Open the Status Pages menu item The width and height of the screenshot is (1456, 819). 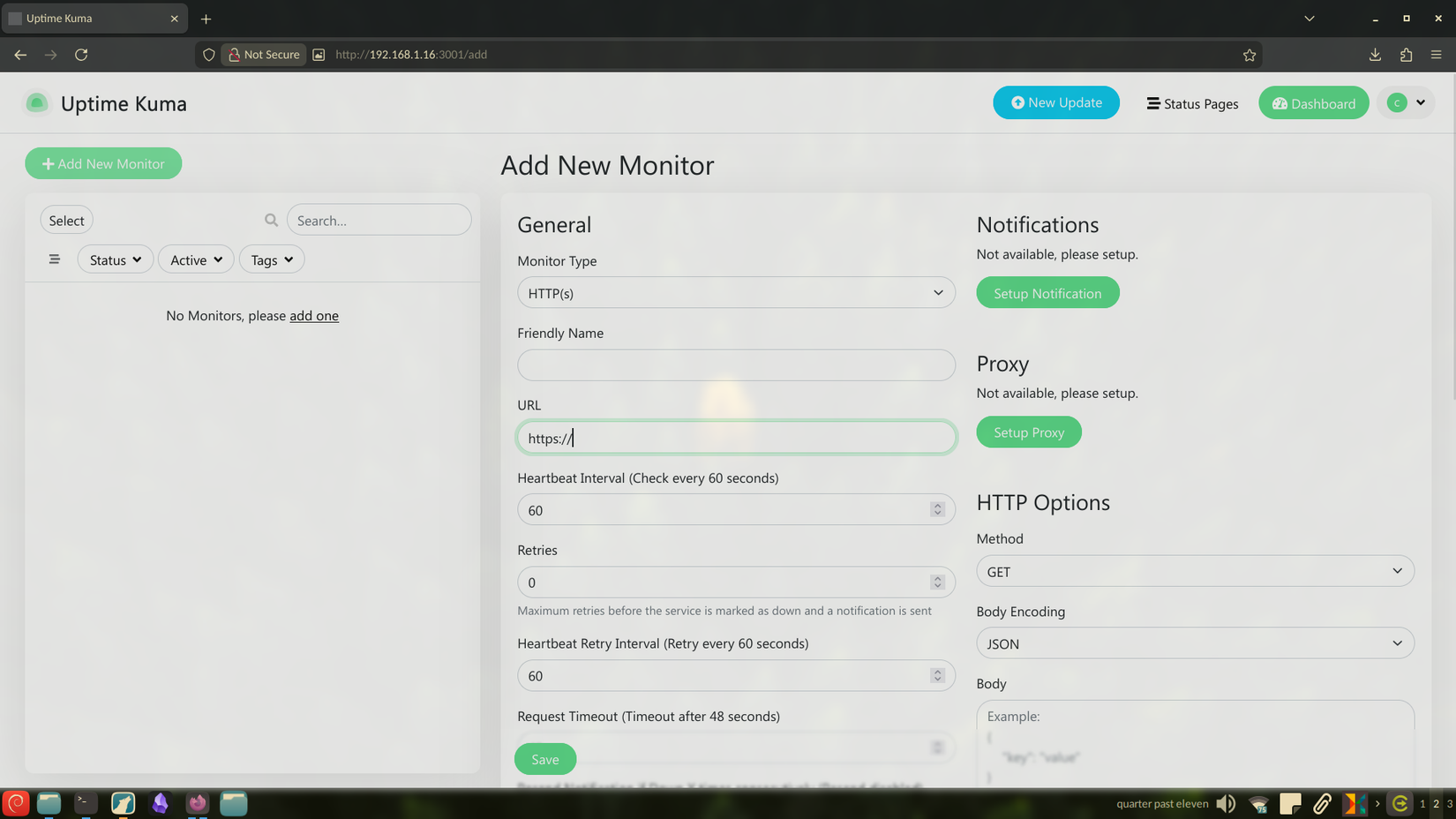[x=1192, y=103]
